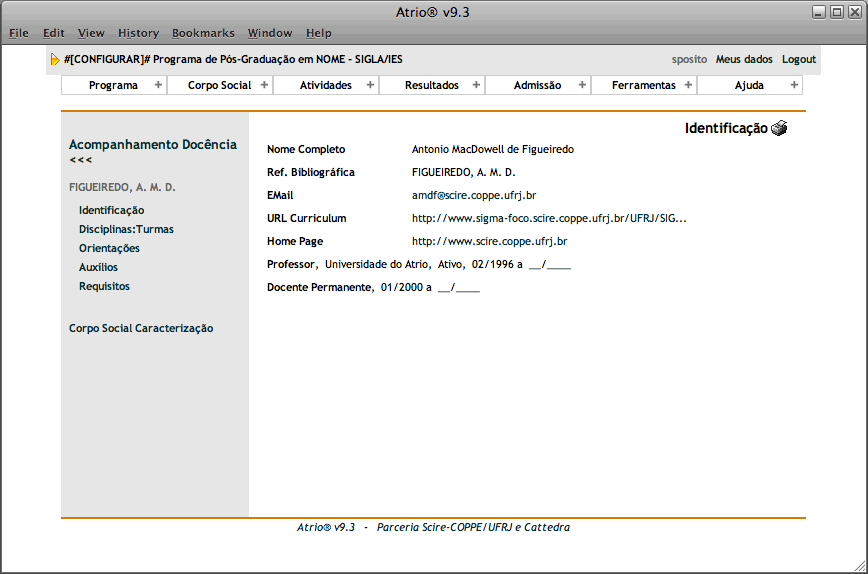Open the Bookmarks menu in the menu bar
This screenshot has width=868, height=574.
[x=203, y=33]
